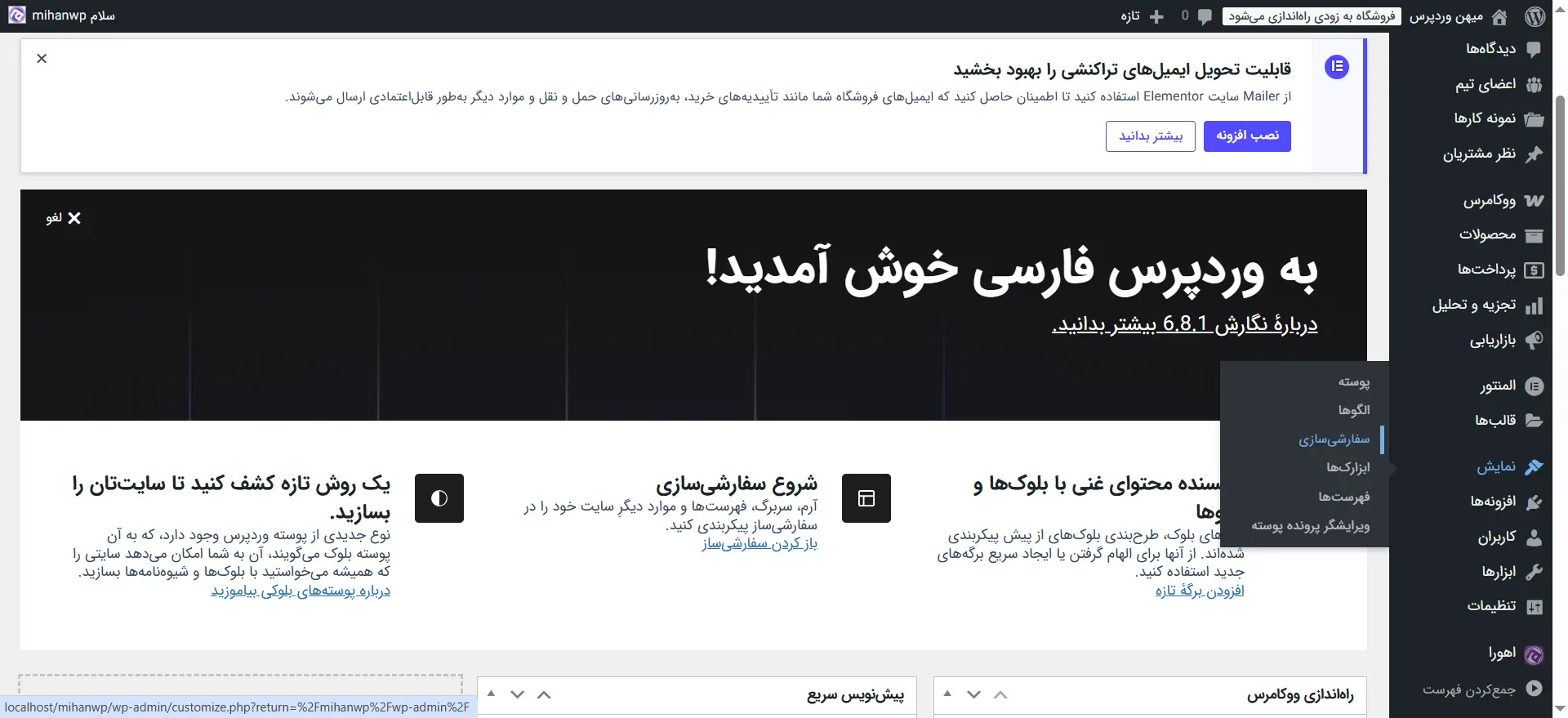
Task: Click the اعضای تیم group icon
Action: coord(1534,84)
